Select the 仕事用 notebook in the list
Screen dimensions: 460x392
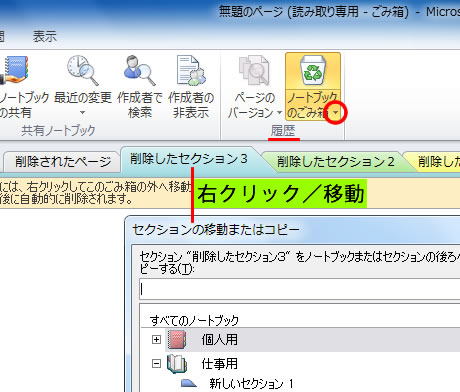(220, 363)
